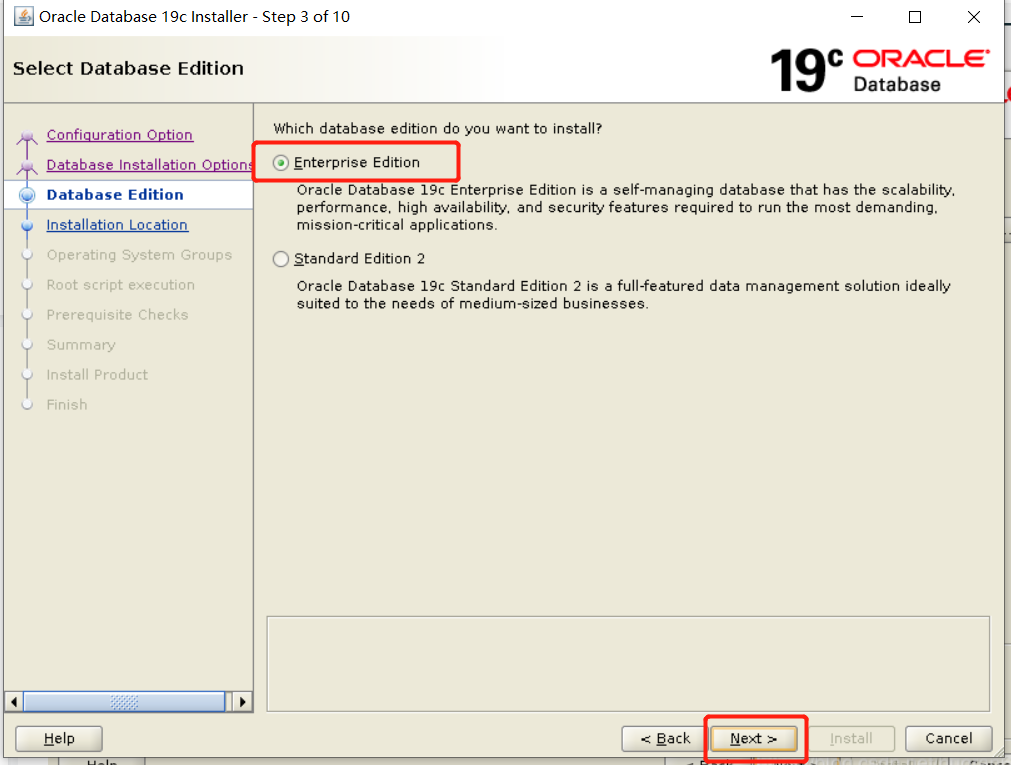Click the sidebar horizontal scrollbar thumb

click(124, 702)
